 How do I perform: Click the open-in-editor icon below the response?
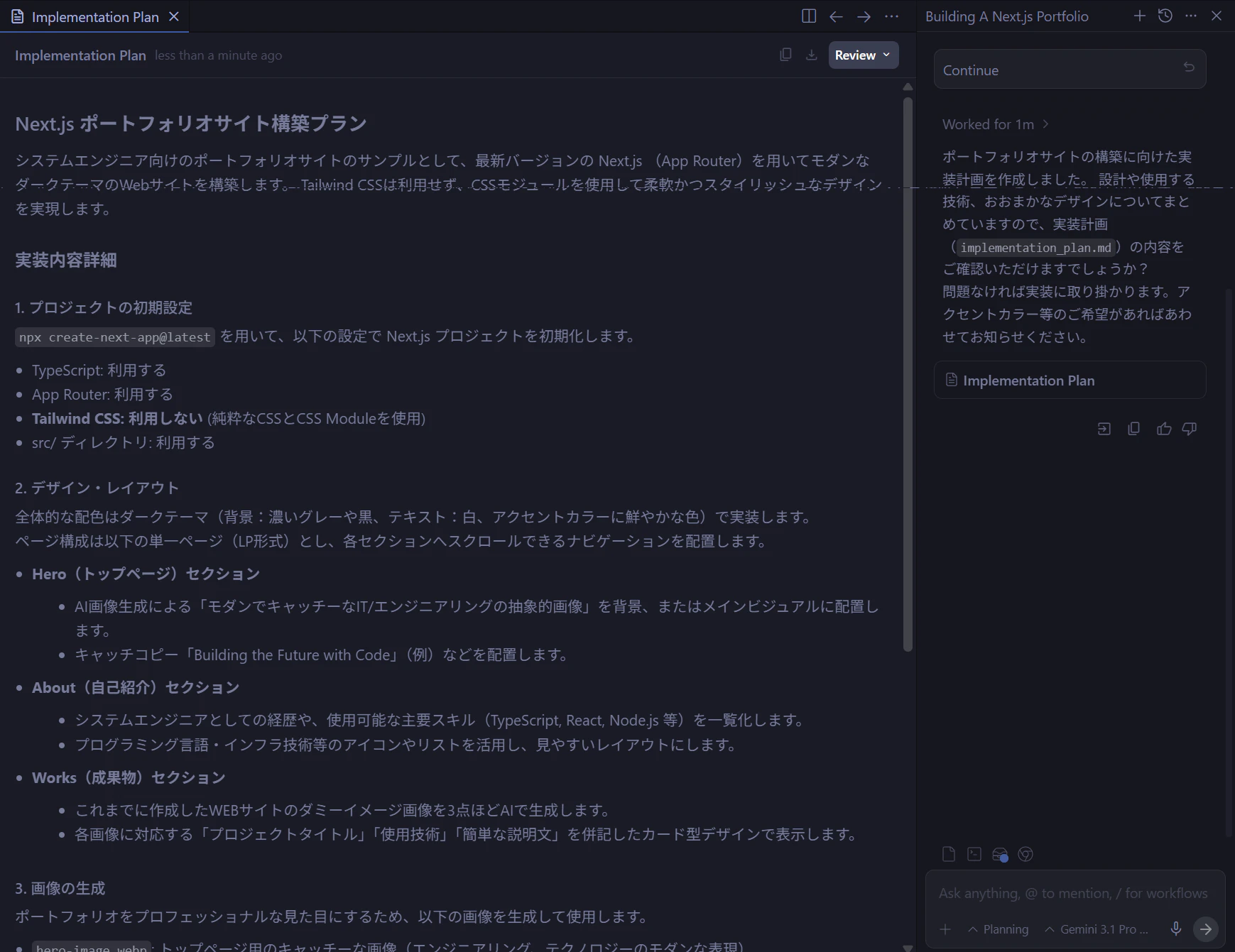pyautogui.click(x=1104, y=429)
